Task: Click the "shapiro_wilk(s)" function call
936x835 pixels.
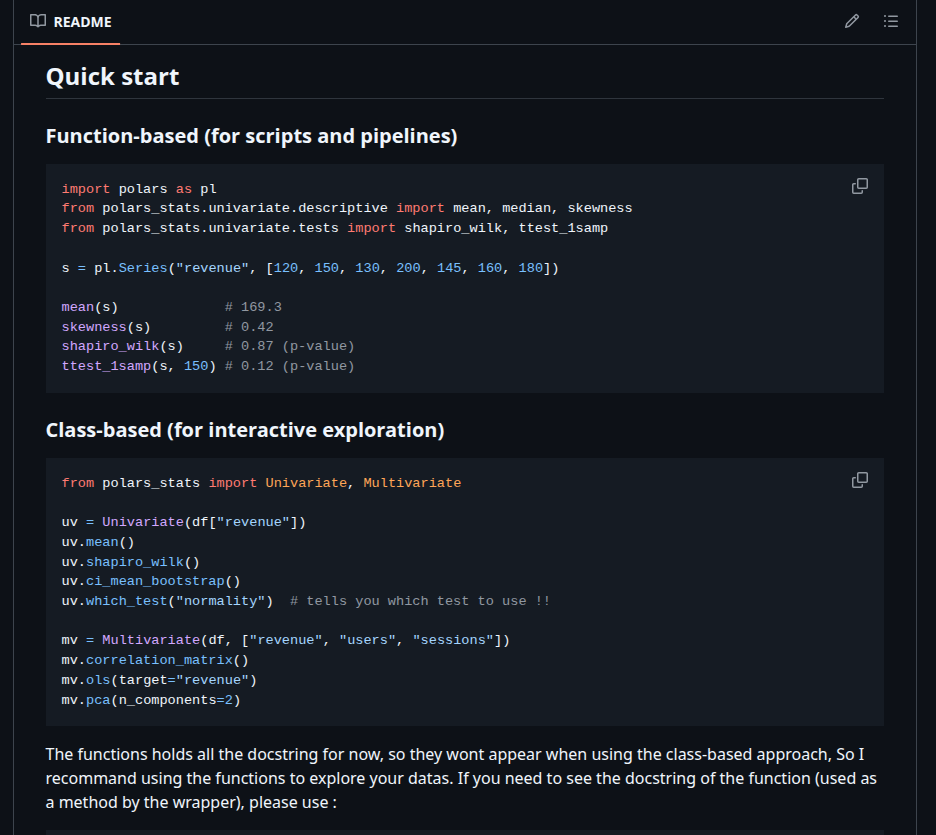Action: [x=122, y=346]
